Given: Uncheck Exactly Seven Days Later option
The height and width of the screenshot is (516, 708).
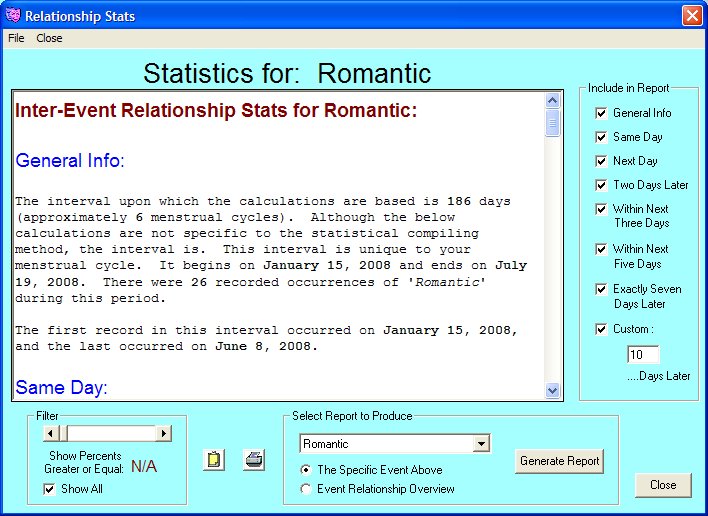Looking at the screenshot, I should point(601,289).
